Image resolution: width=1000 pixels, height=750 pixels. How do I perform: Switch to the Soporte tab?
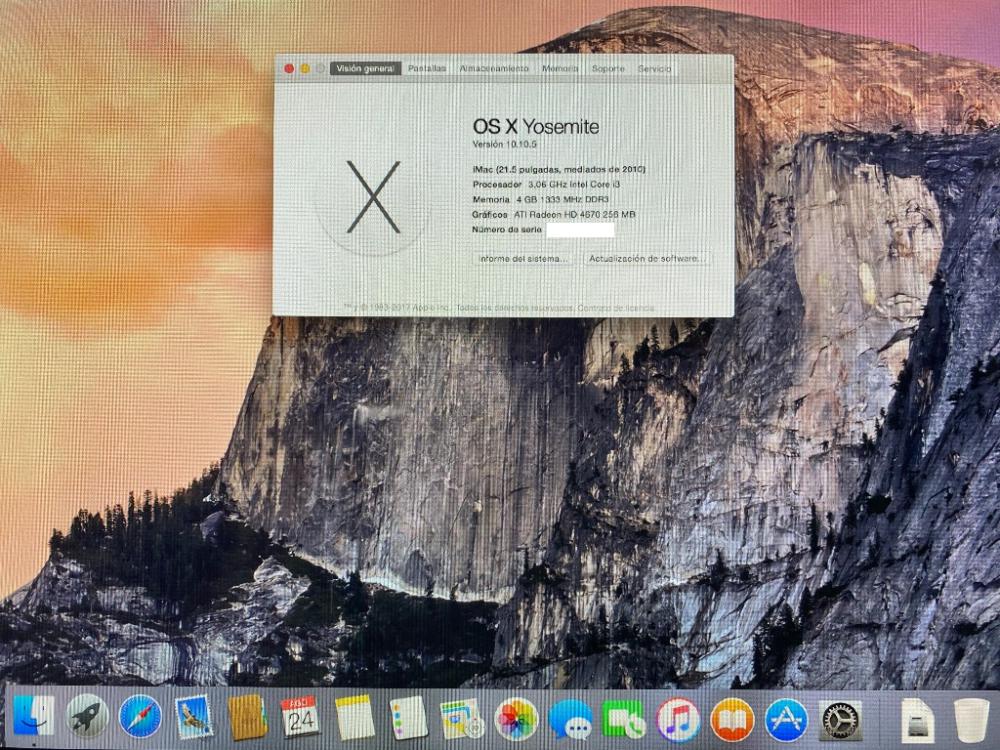click(608, 68)
